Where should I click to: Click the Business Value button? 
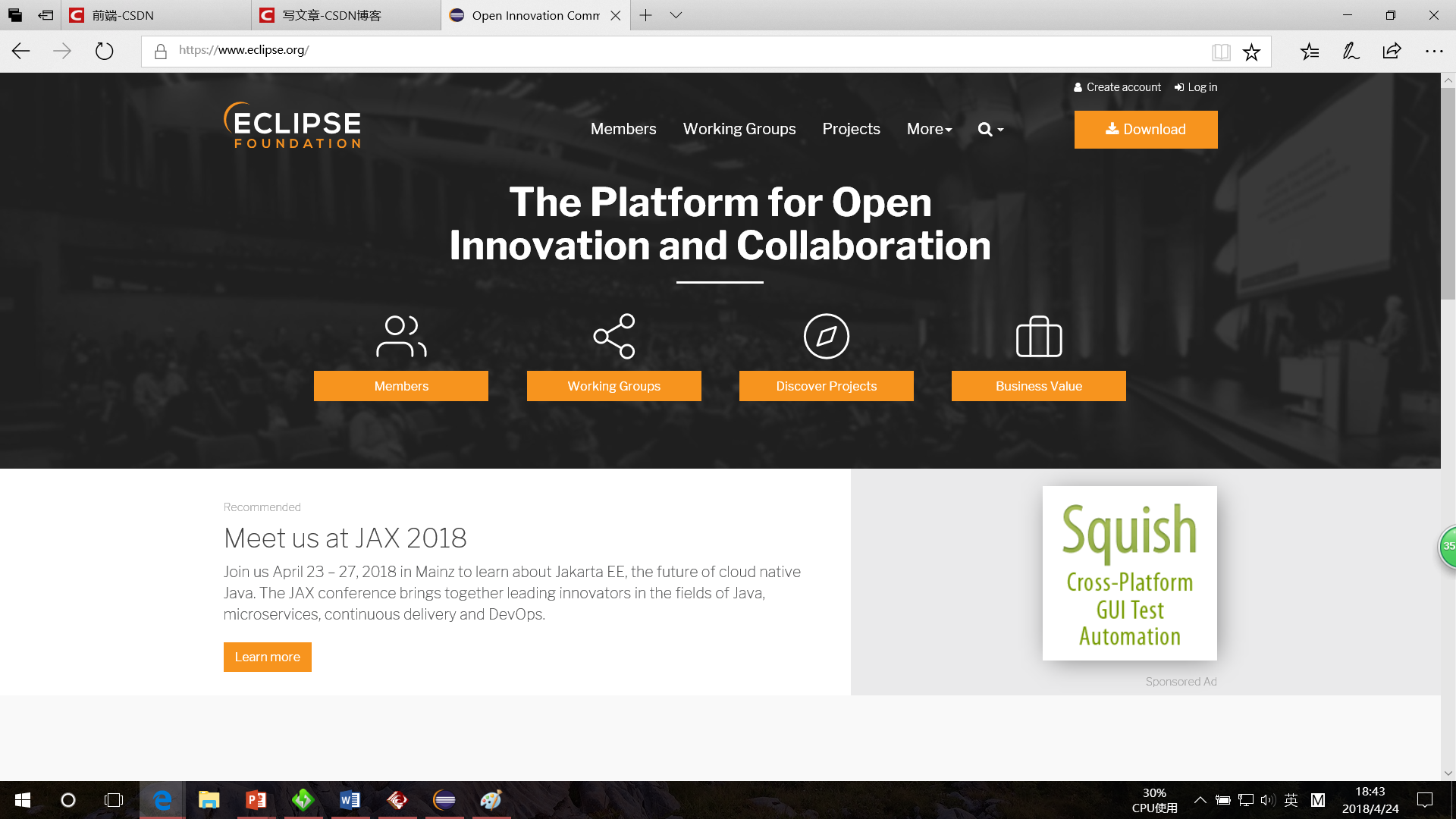[1038, 386]
